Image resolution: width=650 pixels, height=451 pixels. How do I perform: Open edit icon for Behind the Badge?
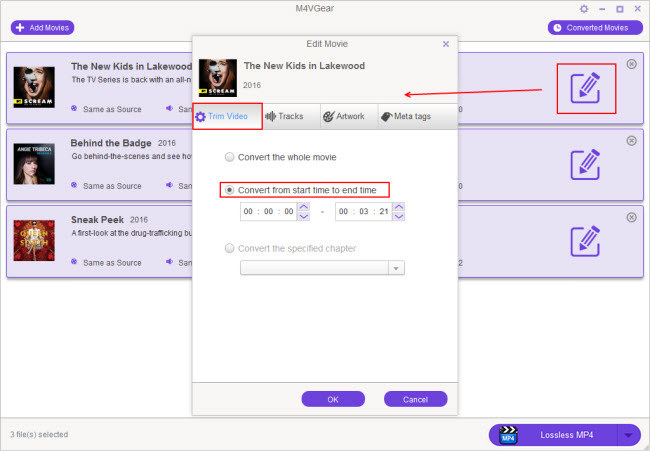click(x=585, y=165)
